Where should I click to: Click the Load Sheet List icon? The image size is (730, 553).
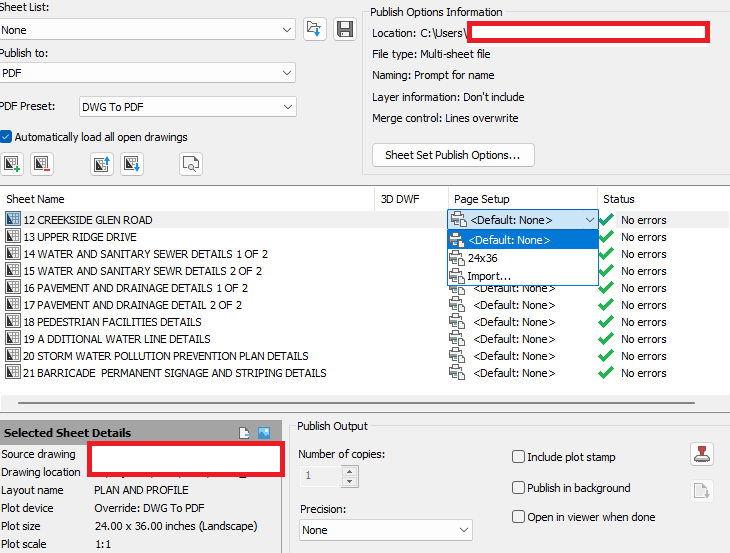(x=315, y=29)
